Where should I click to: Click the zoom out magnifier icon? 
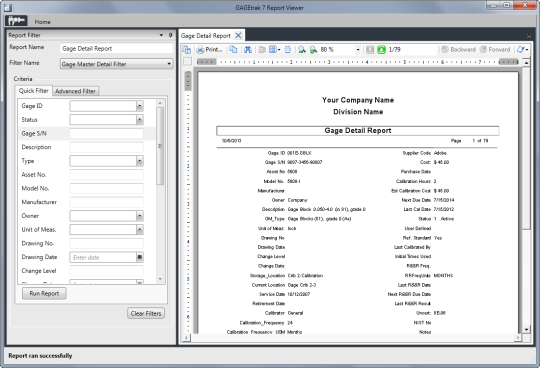tap(302, 50)
